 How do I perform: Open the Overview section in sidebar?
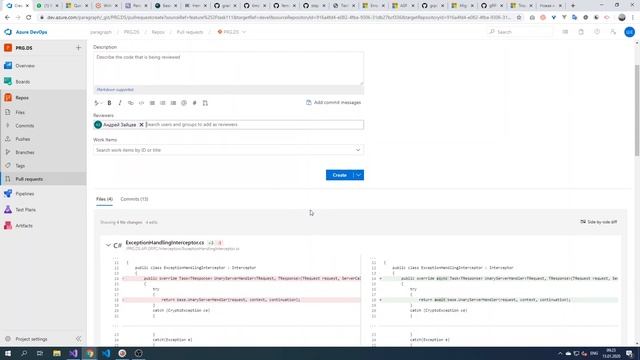pos(43,66)
